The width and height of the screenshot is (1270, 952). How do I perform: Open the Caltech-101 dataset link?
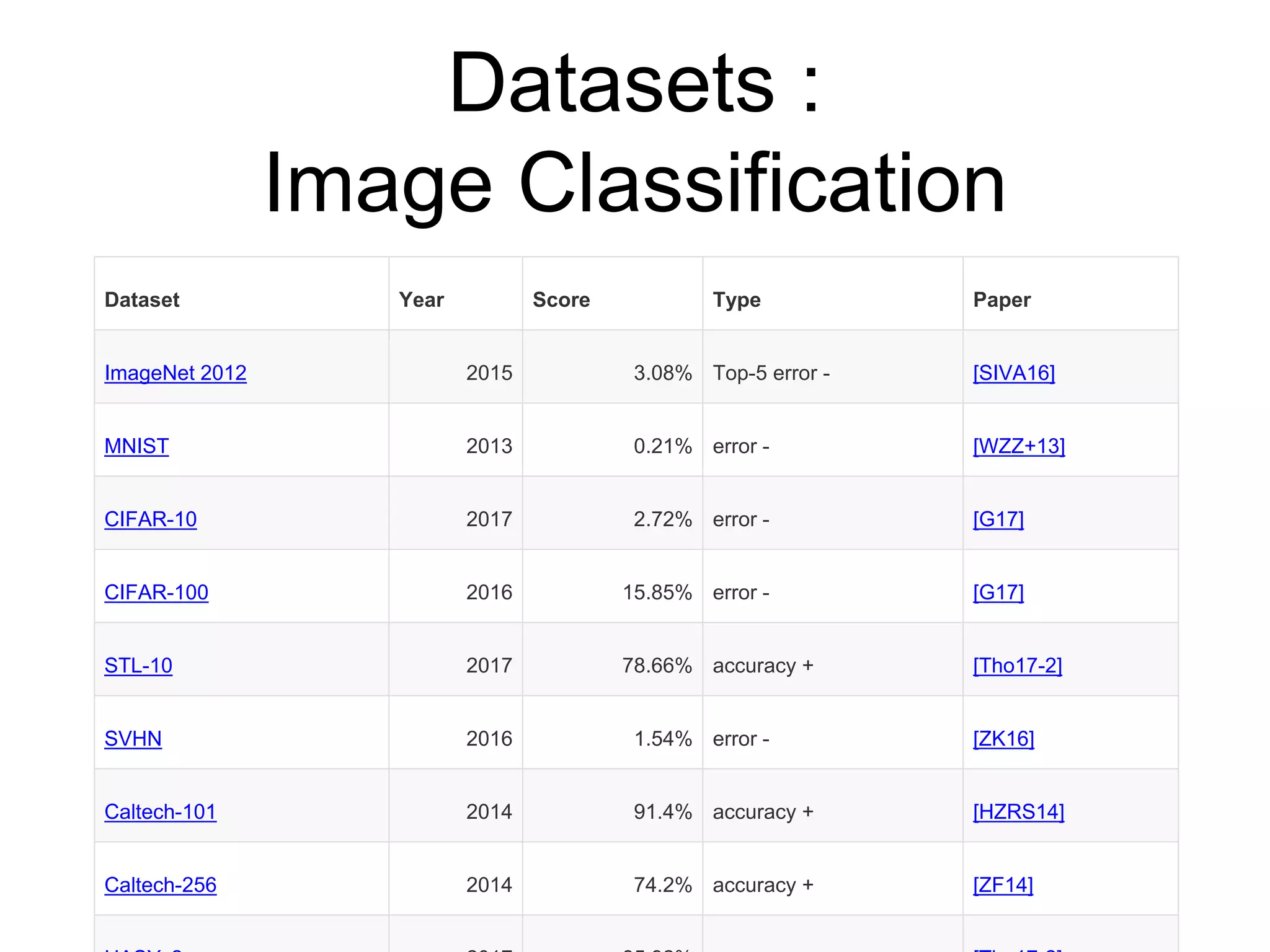tap(161, 812)
